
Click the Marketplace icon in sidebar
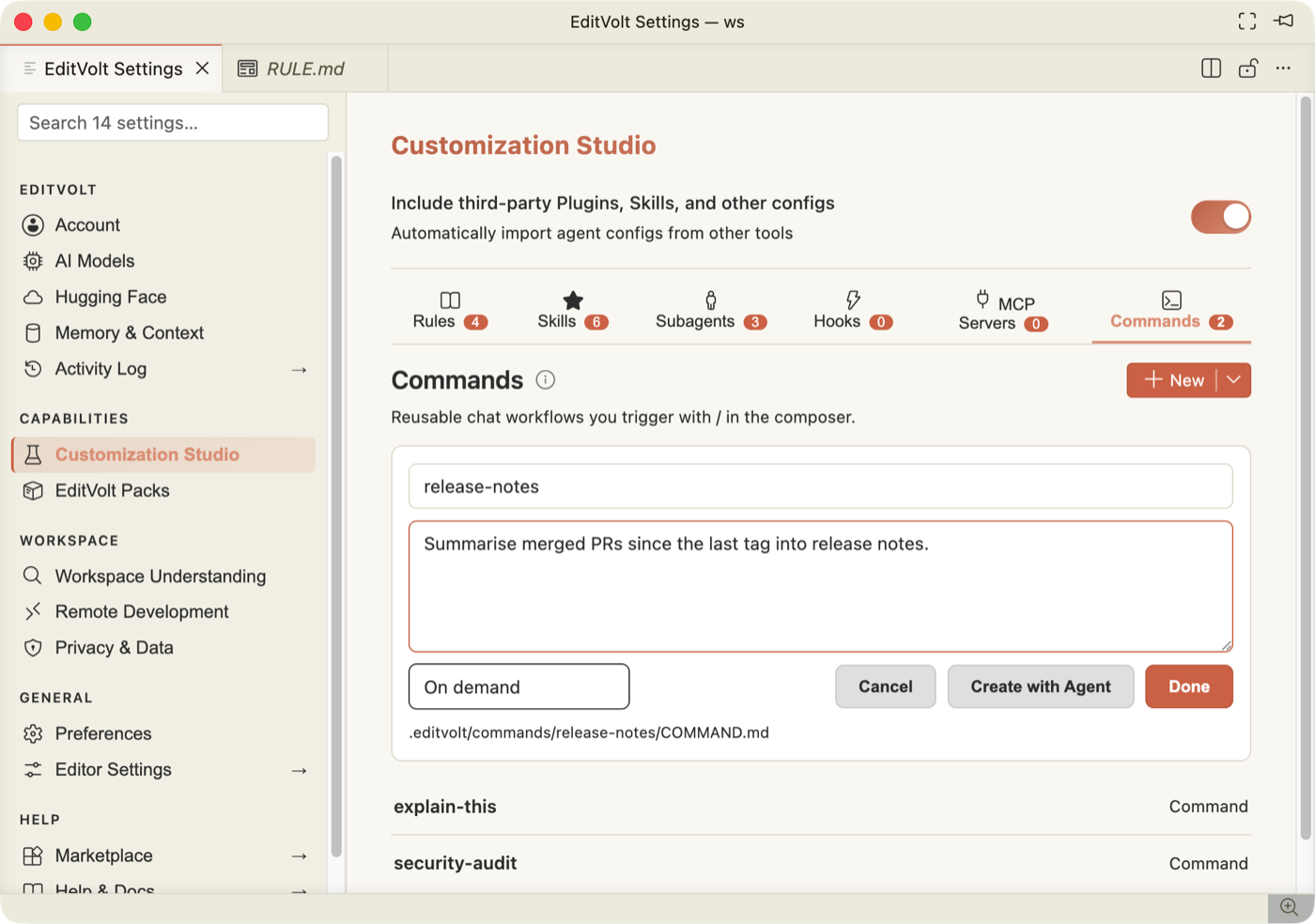[x=33, y=855]
